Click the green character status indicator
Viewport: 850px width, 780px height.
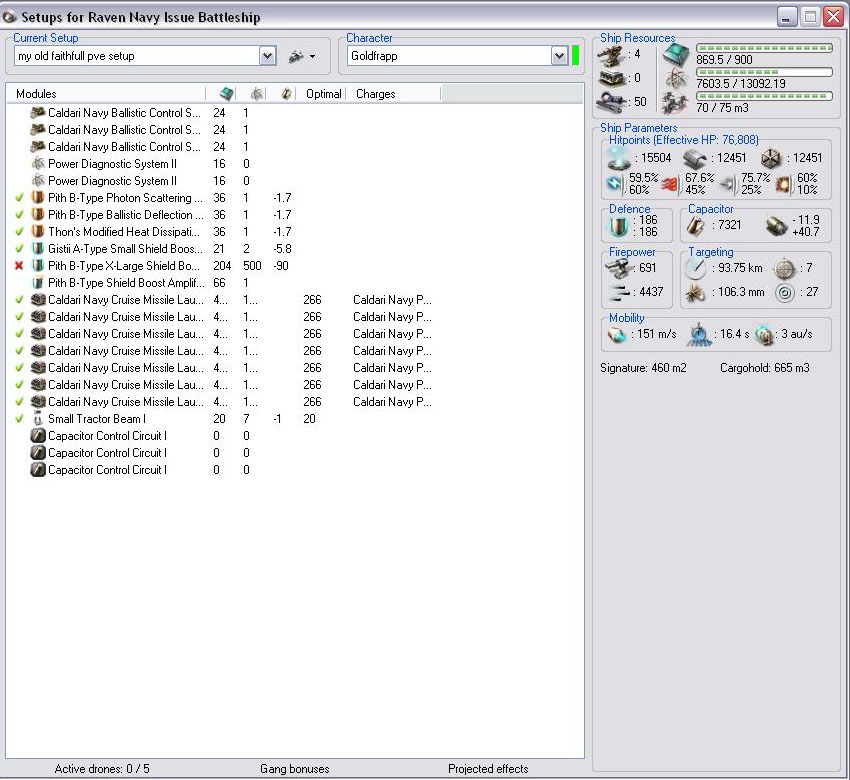click(x=575, y=56)
